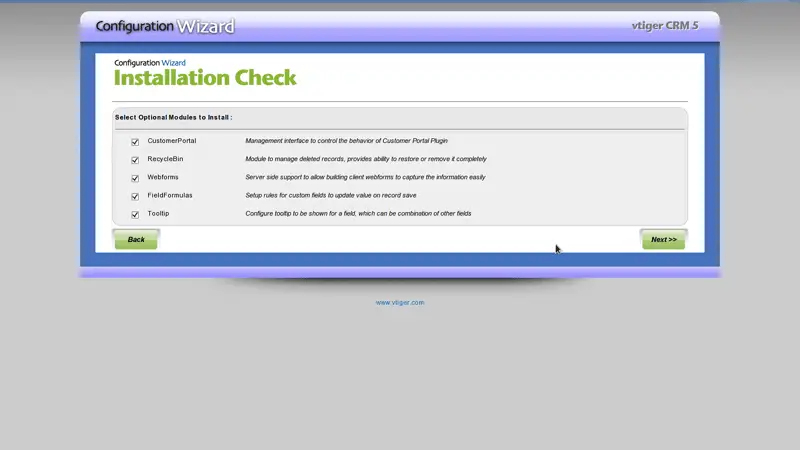Click the vtiger CRM 5 header label
The width and height of the screenshot is (800, 450).
(665, 26)
